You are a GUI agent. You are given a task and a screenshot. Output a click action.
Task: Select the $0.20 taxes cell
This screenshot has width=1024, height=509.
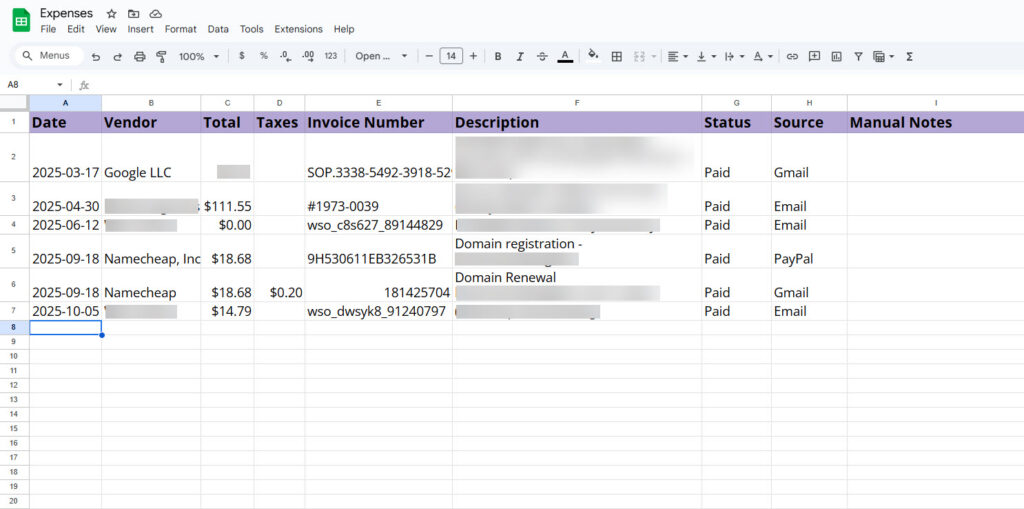tap(280, 285)
